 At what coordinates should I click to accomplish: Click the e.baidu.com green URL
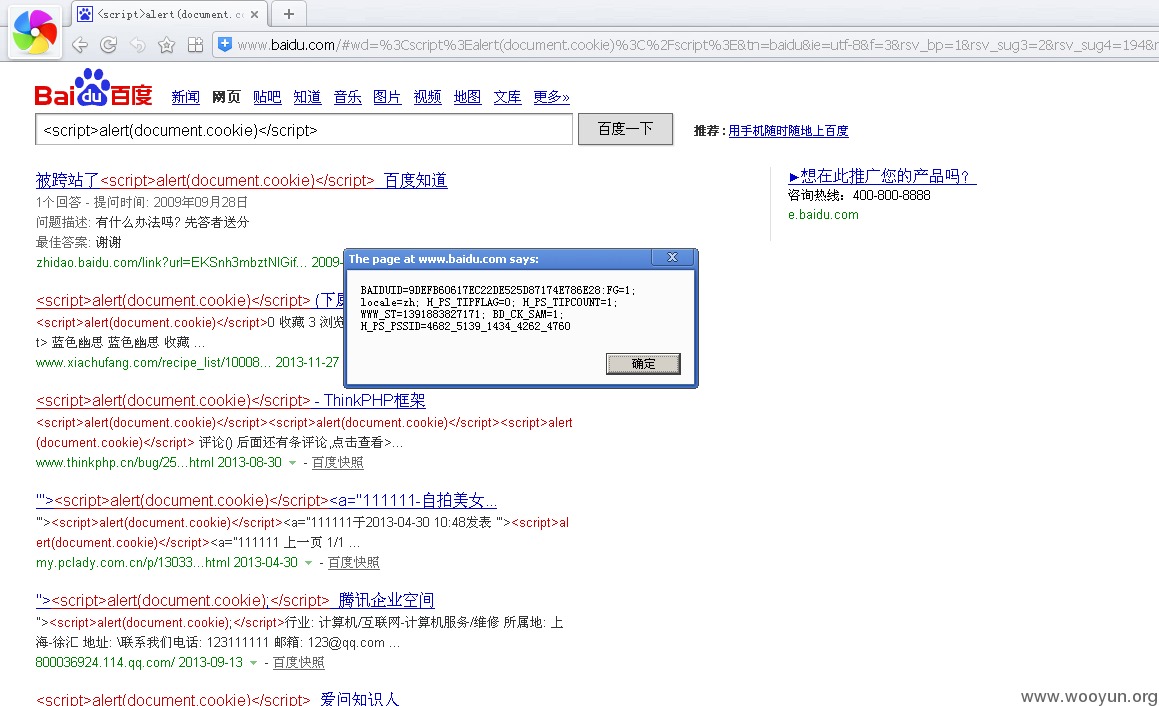click(x=823, y=214)
